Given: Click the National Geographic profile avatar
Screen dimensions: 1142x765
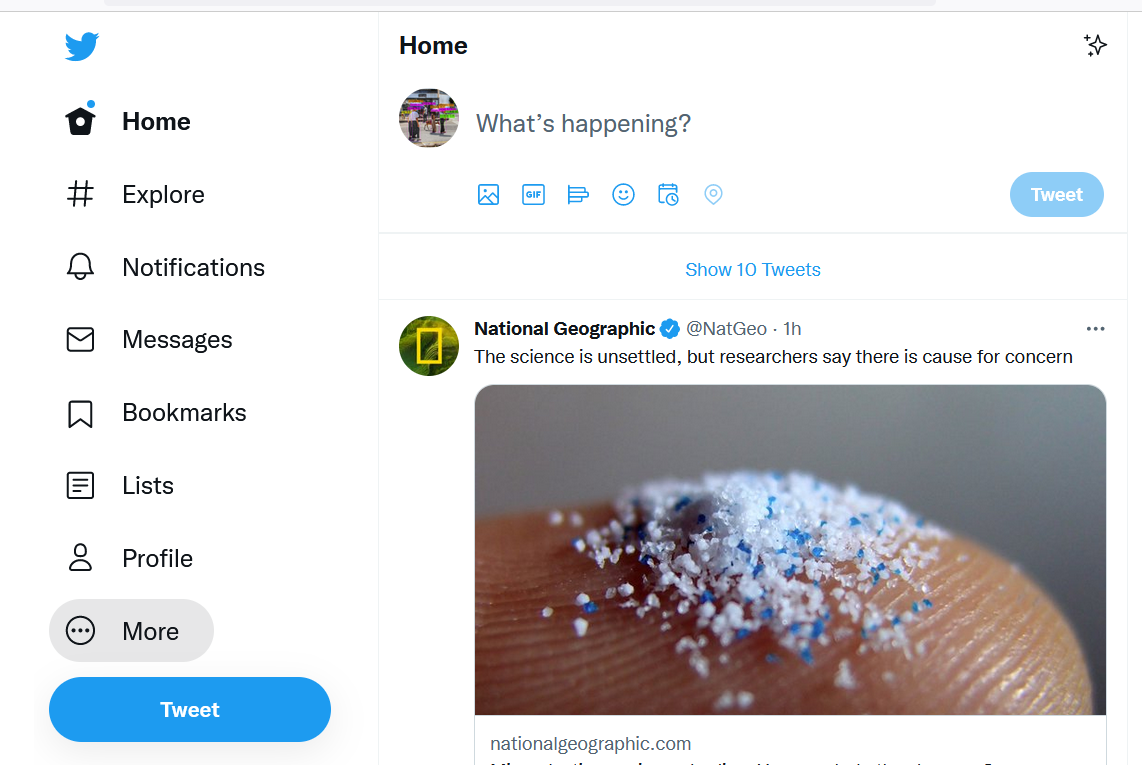Looking at the screenshot, I should pyautogui.click(x=429, y=346).
